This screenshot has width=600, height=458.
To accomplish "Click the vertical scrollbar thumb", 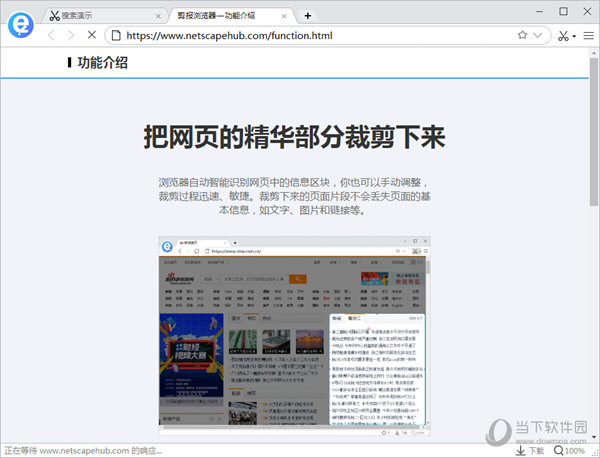I will tap(594, 132).
